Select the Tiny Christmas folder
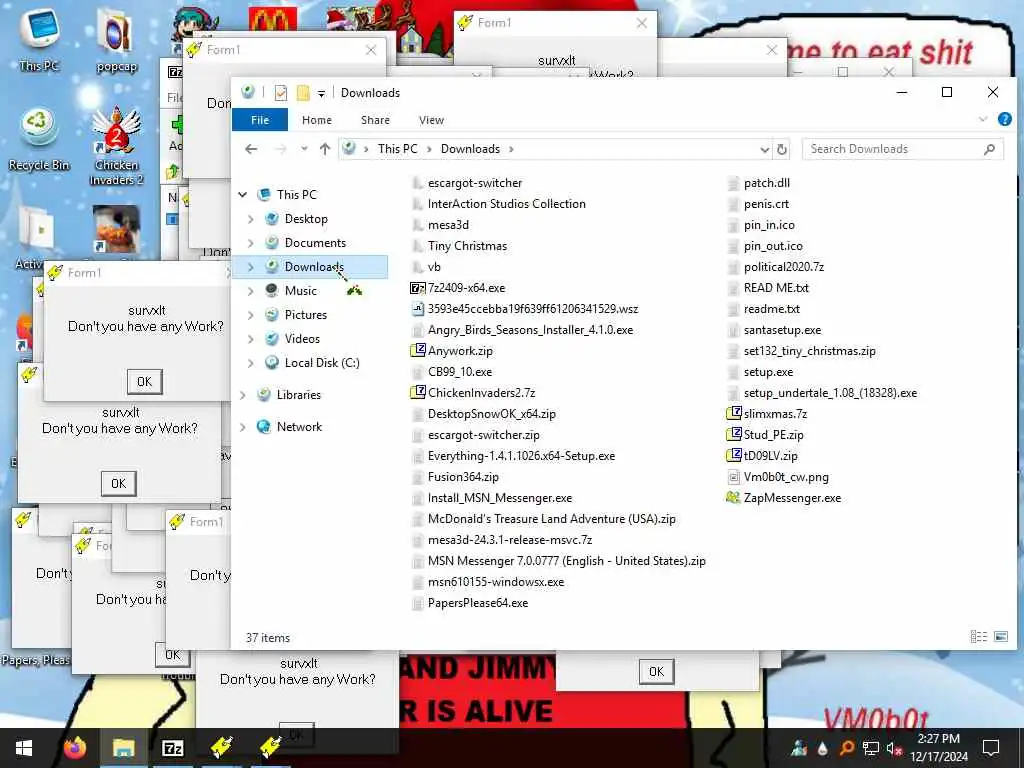This screenshot has width=1024, height=768. tap(459, 246)
